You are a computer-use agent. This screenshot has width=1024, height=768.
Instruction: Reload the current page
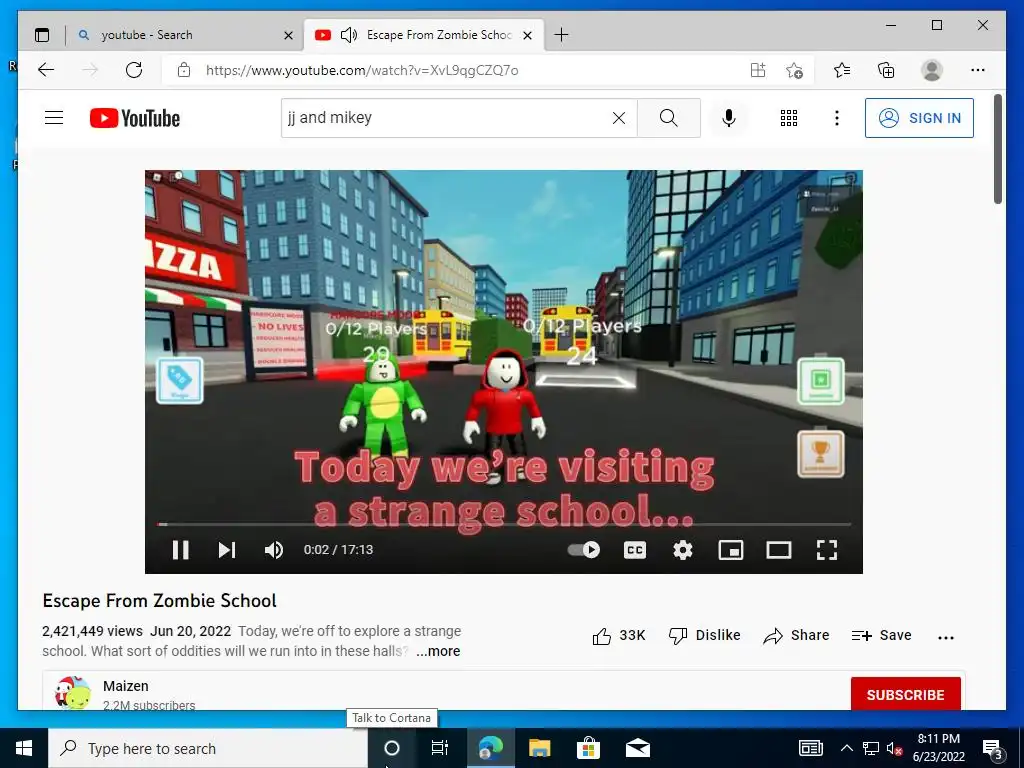[134, 70]
